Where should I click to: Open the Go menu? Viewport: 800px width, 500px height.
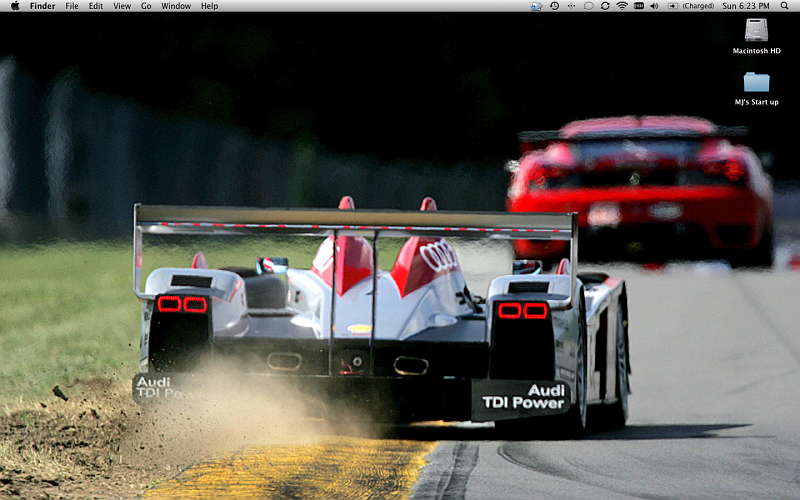[146, 6]
